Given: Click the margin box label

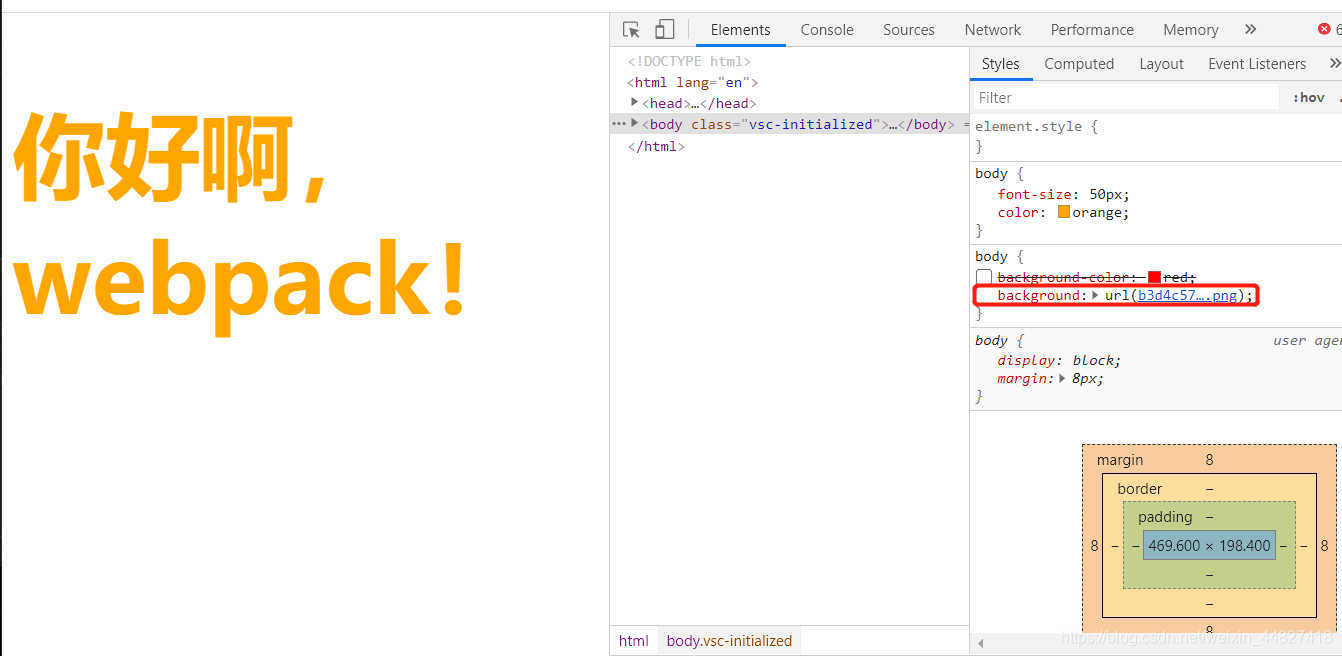Looking at the screenshot, I should 1120,460.
